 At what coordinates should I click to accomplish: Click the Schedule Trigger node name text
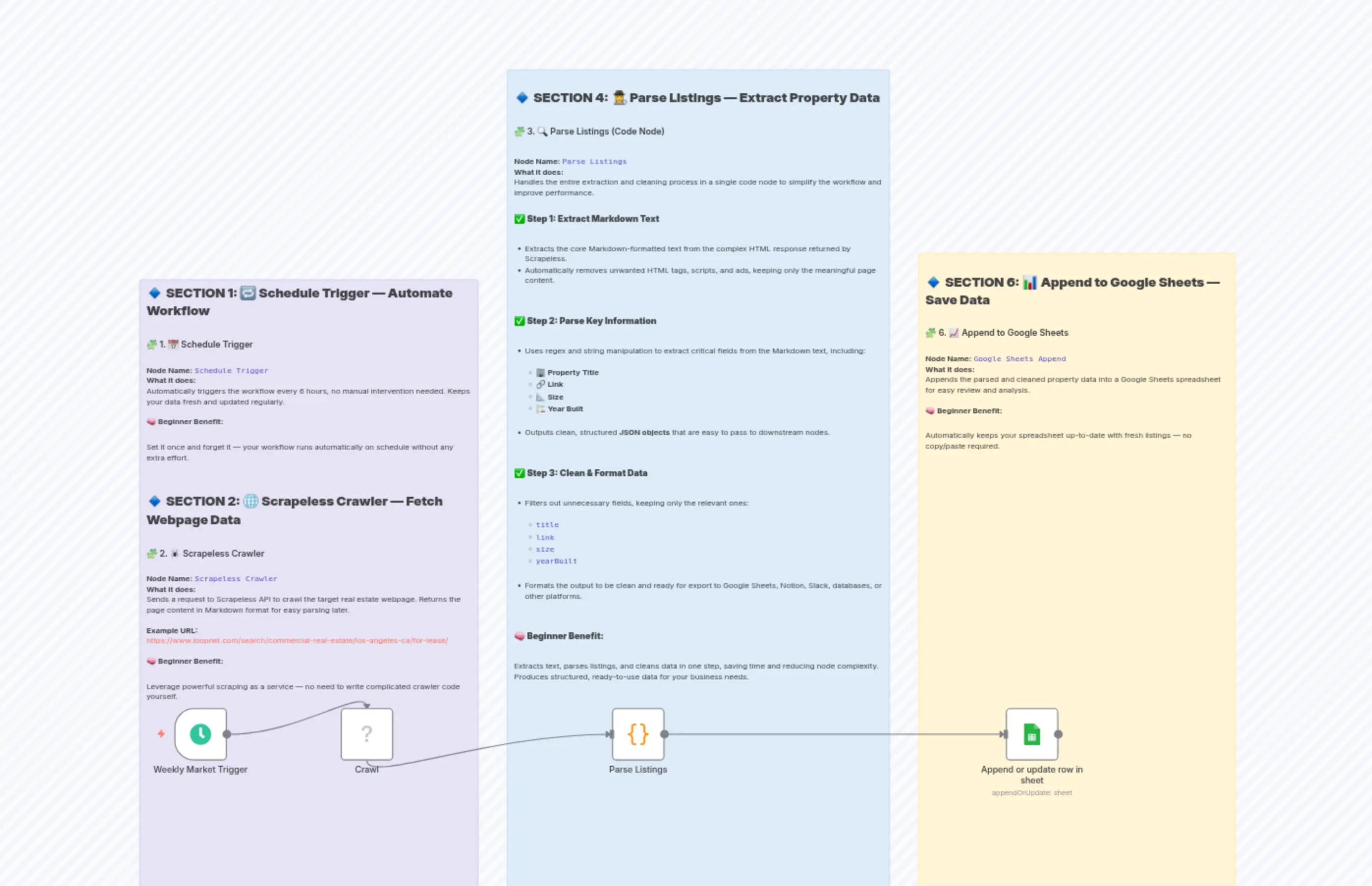click(231, 370)
